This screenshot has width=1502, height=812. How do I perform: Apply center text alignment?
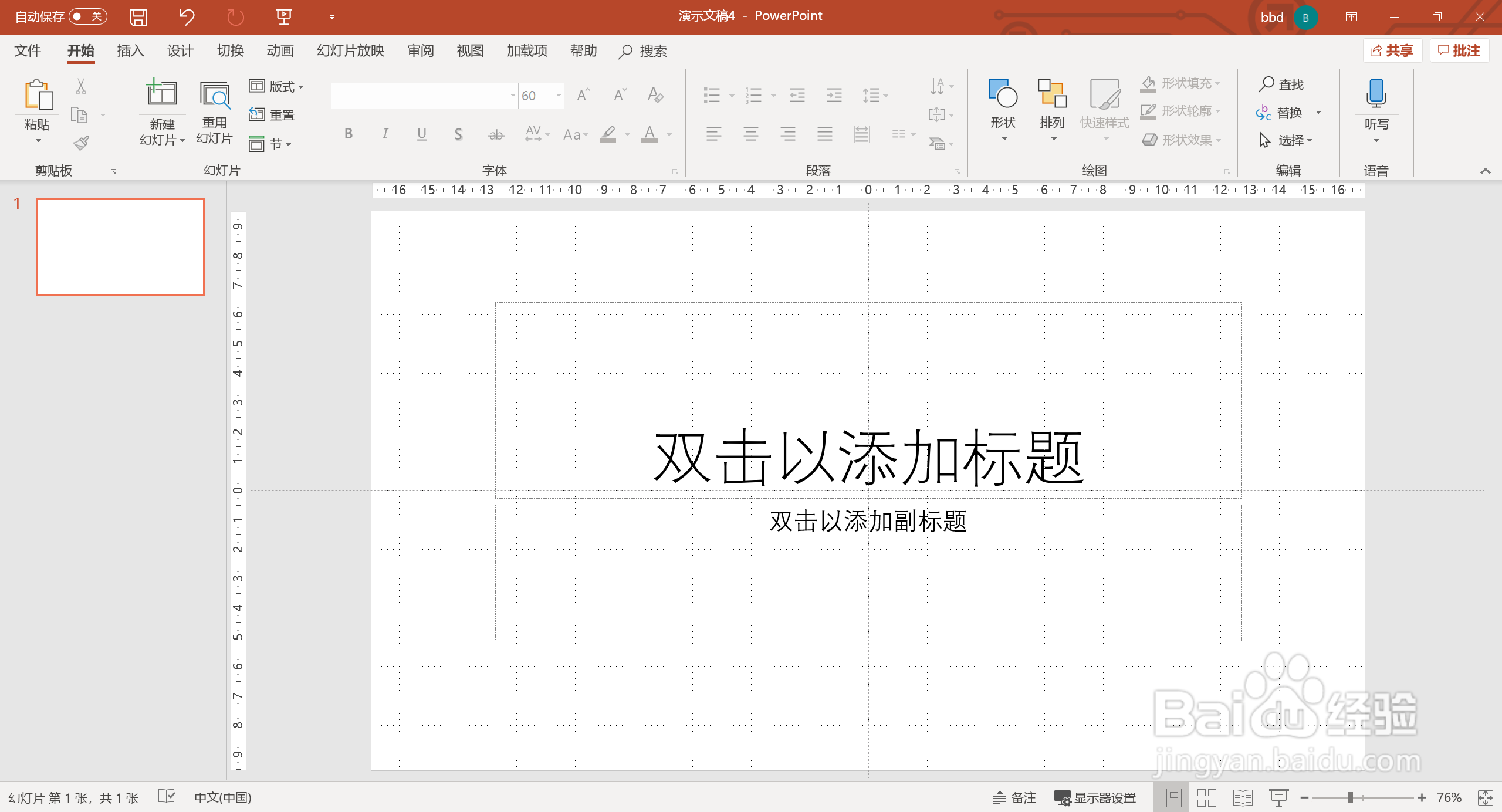751,134
